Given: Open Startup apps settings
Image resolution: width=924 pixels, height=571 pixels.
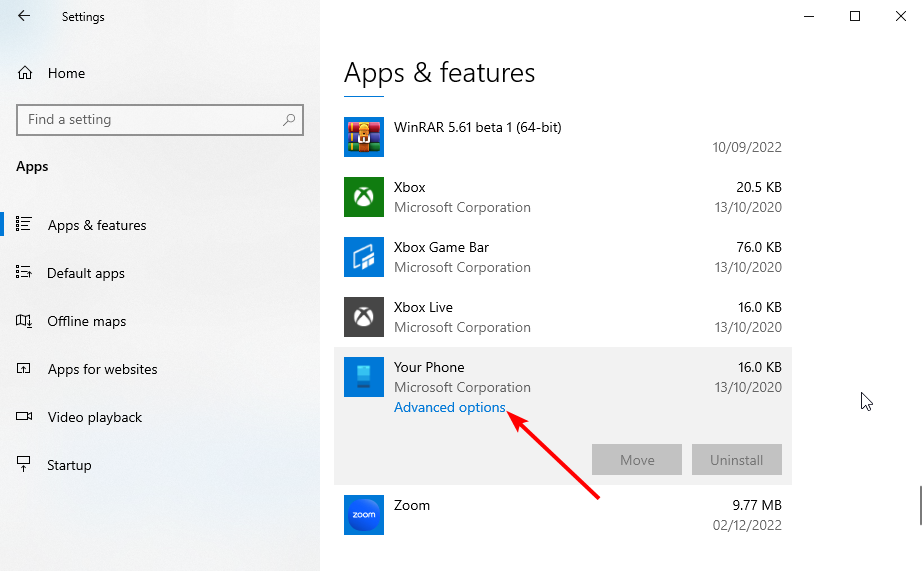Looking at the screenshot, I should 69,465.
